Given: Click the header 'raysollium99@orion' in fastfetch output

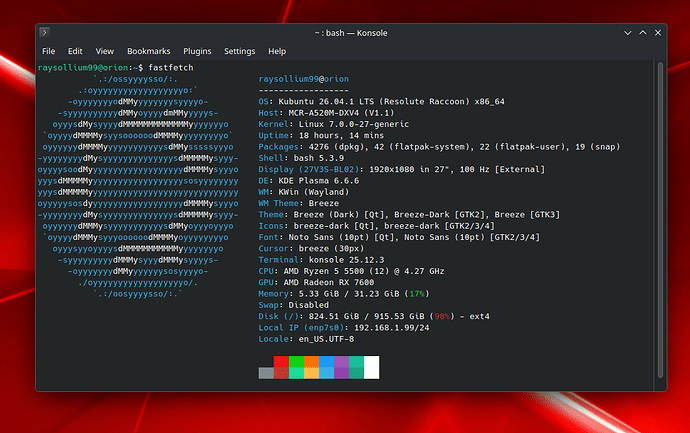Looking at the screenshot, I should pyautogui.click(x=304, y=79).
